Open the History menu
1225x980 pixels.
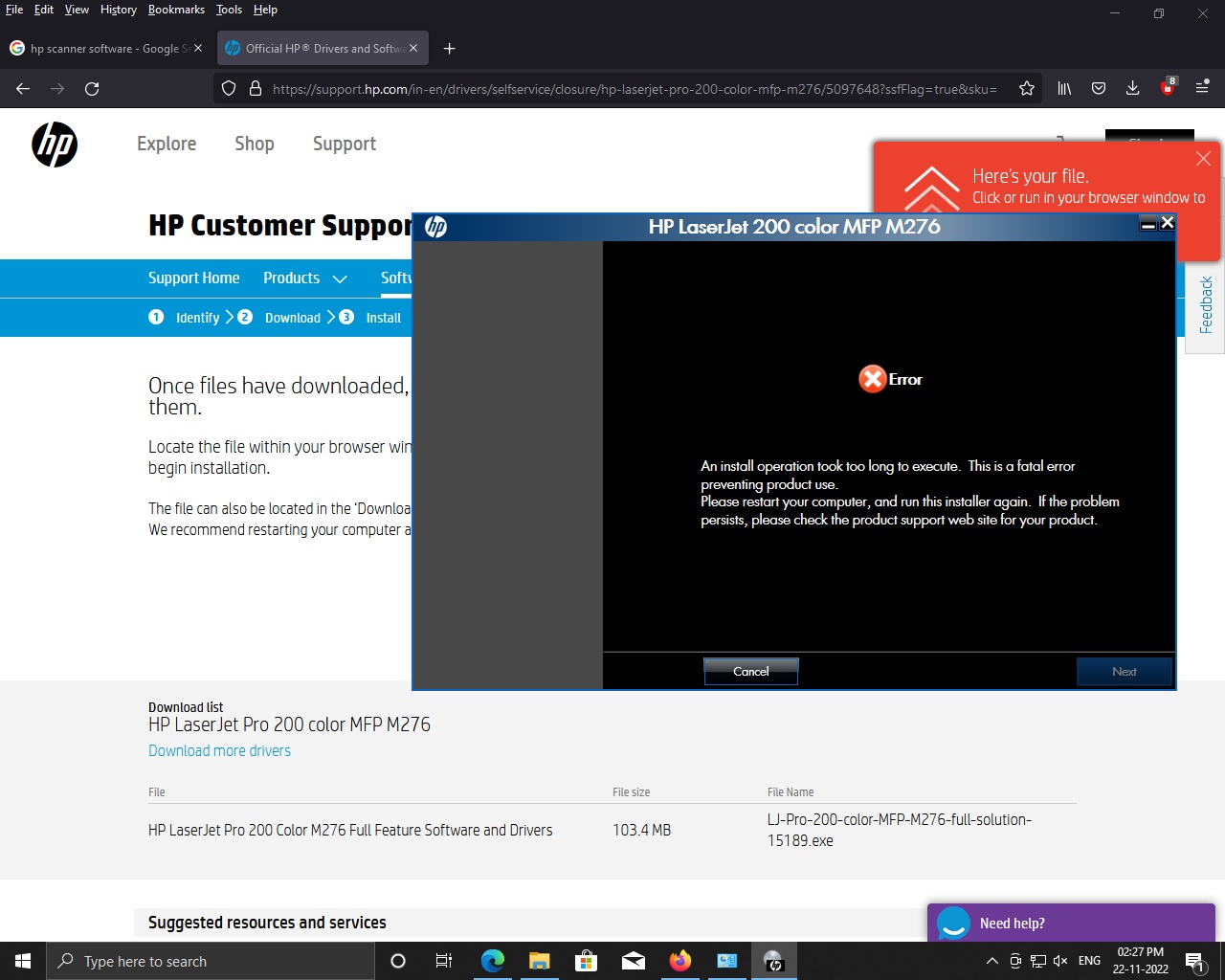tap(118, 10)
